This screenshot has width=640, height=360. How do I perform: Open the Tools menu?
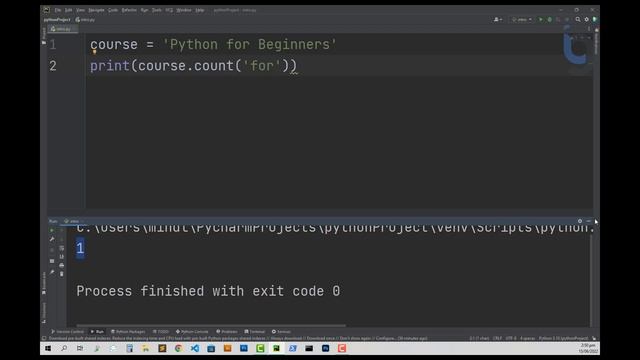(x=157, y=10)
